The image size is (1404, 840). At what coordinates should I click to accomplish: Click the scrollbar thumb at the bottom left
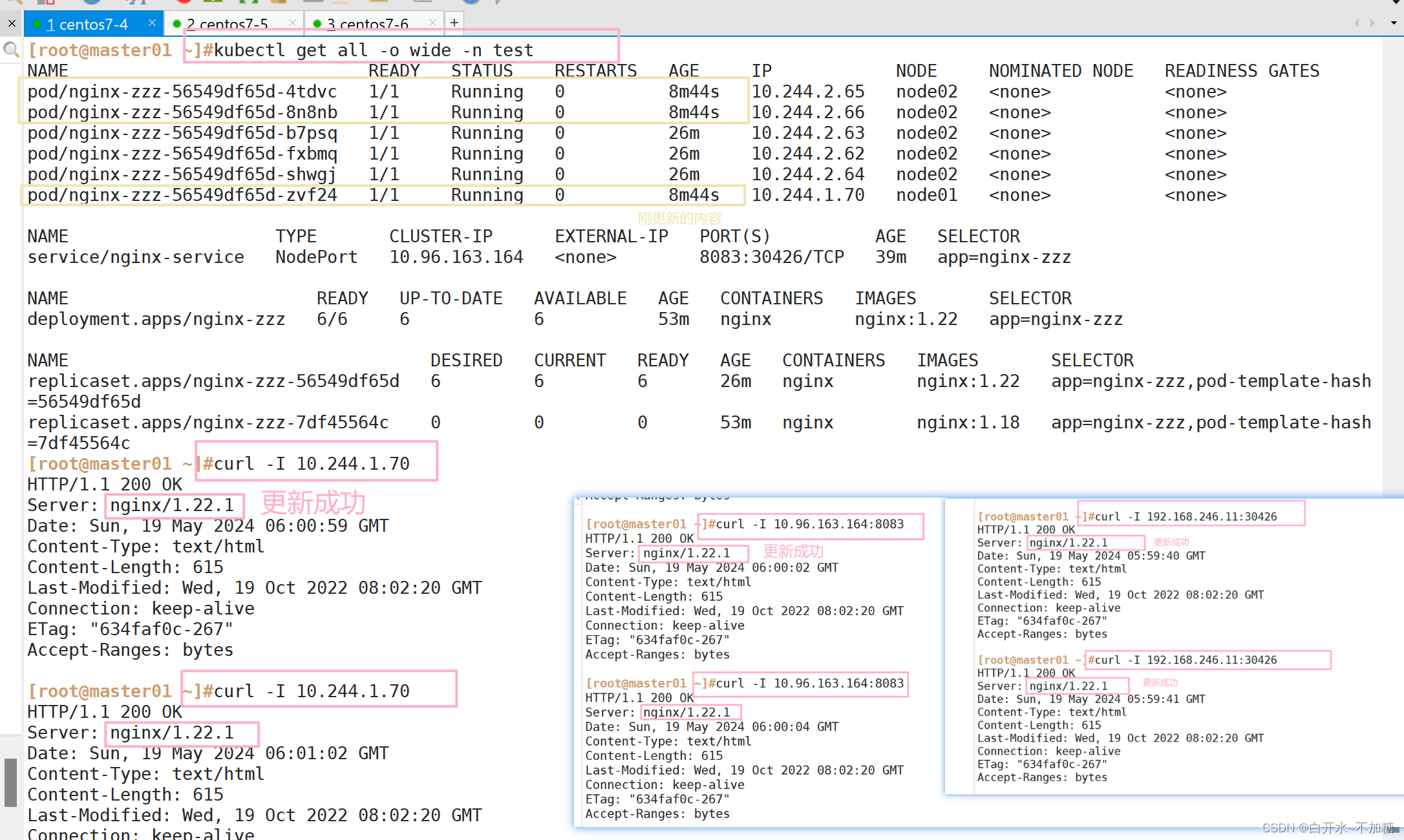10,782
